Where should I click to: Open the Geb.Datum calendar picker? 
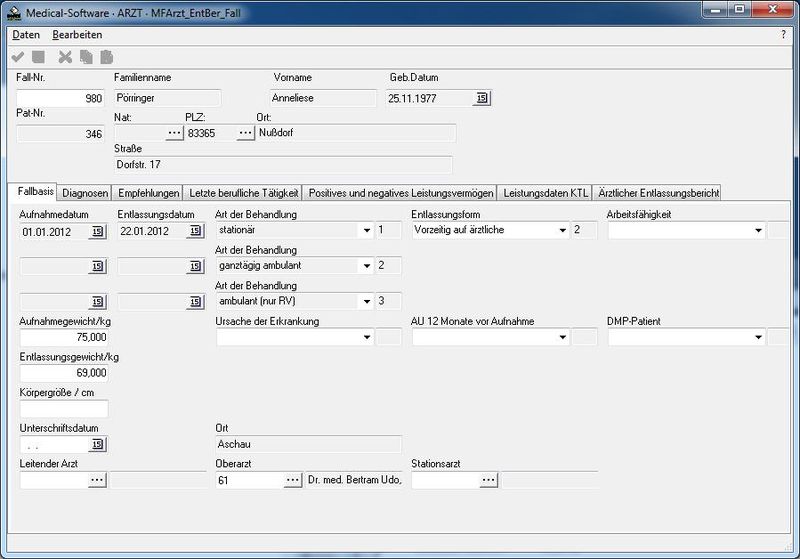[x=482, y=98]
